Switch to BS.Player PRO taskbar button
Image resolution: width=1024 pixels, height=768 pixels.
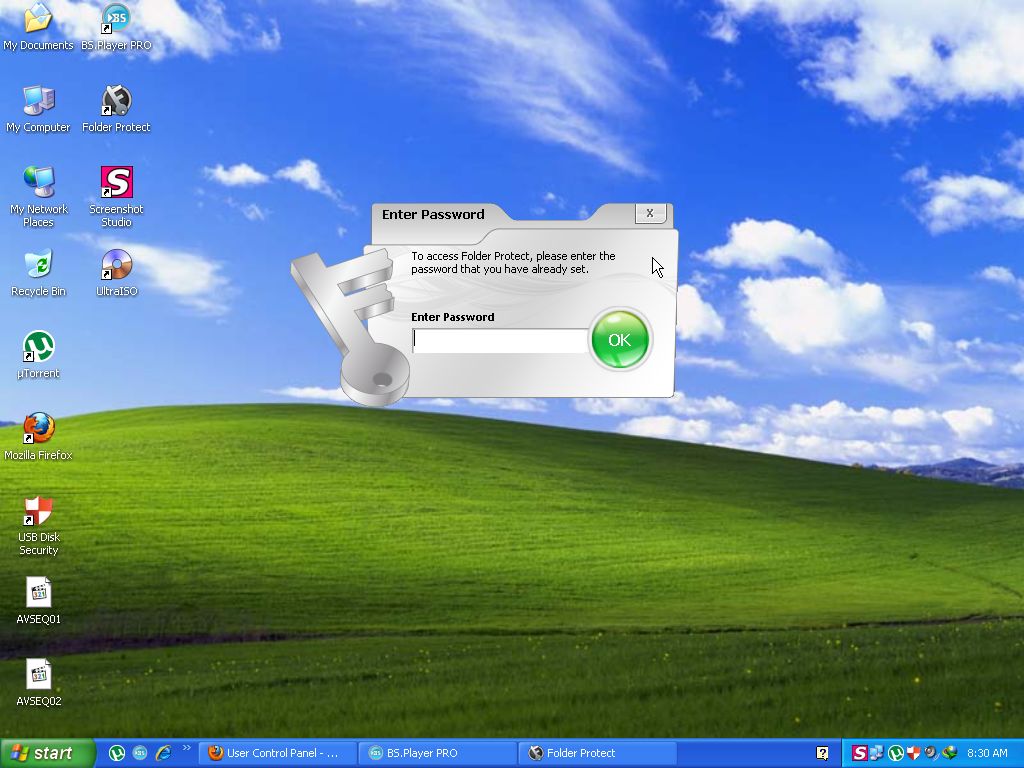point(438,753)
